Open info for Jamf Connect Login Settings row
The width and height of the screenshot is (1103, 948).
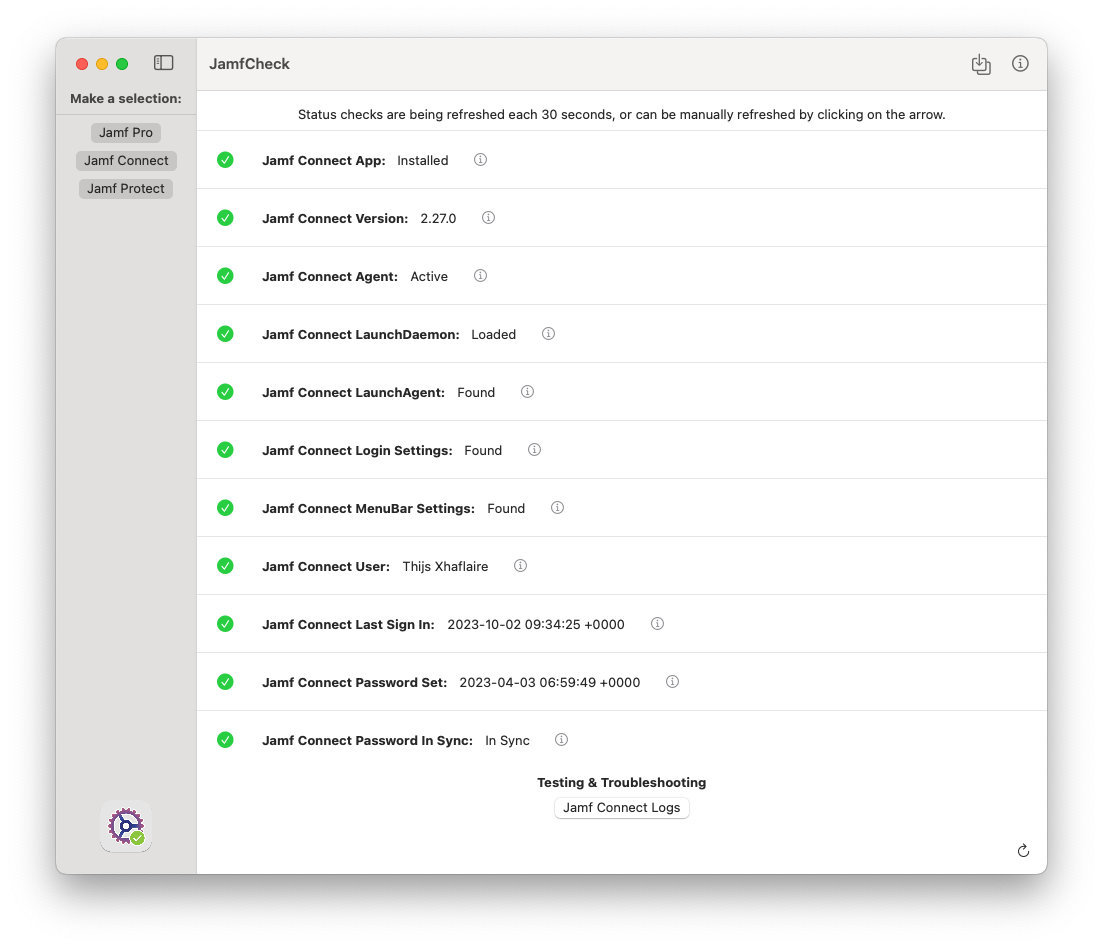pyautogui.click(x=535, y=450)
